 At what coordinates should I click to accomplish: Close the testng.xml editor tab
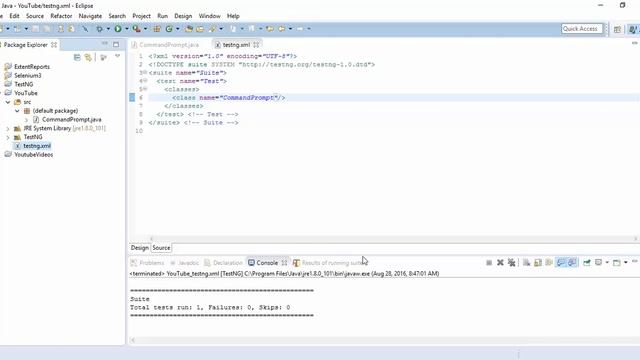(x=256, y=44)
